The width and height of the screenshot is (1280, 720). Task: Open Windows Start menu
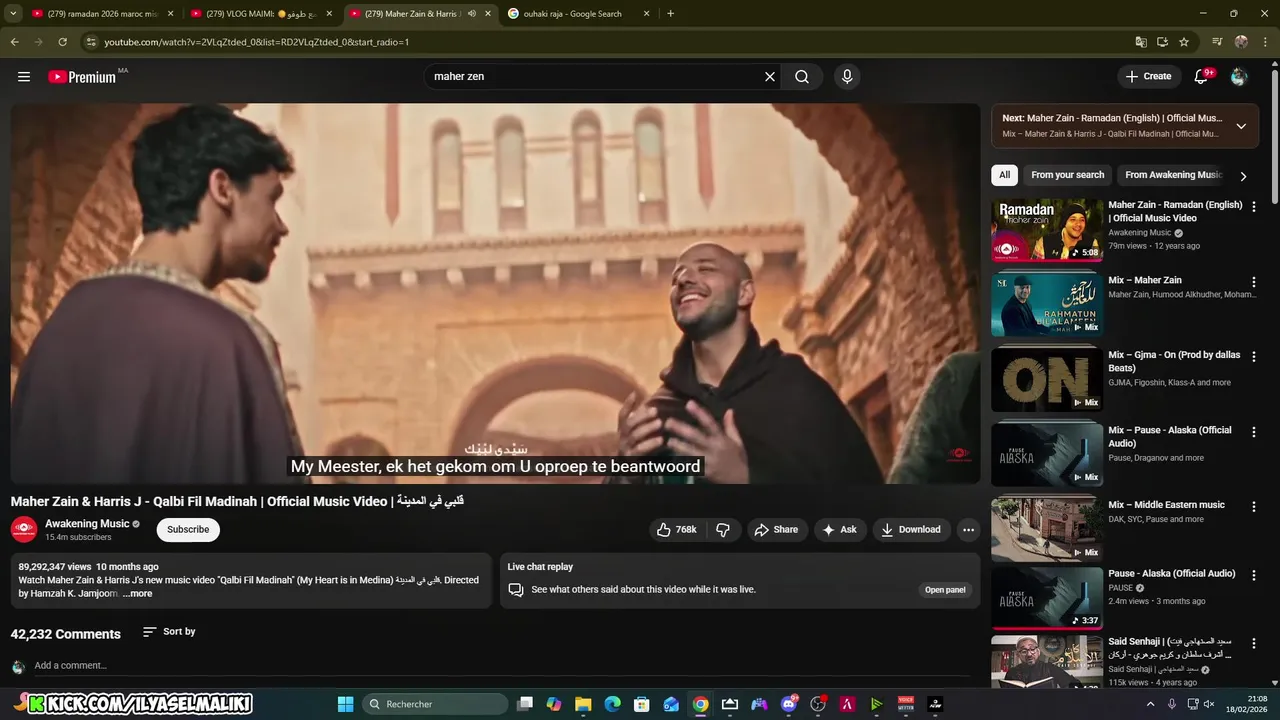coord(345,704)
